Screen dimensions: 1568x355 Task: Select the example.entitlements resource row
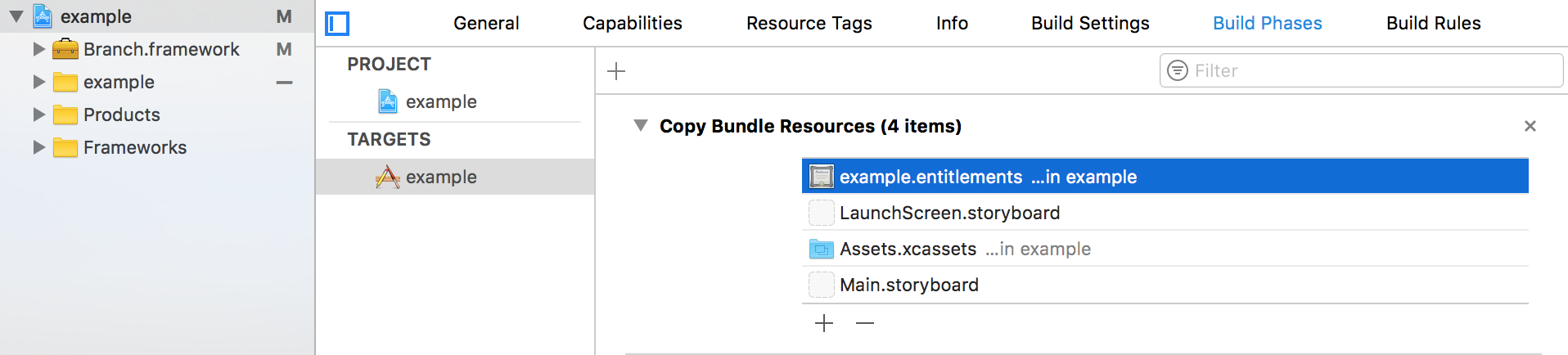[x=1165, y=177]
